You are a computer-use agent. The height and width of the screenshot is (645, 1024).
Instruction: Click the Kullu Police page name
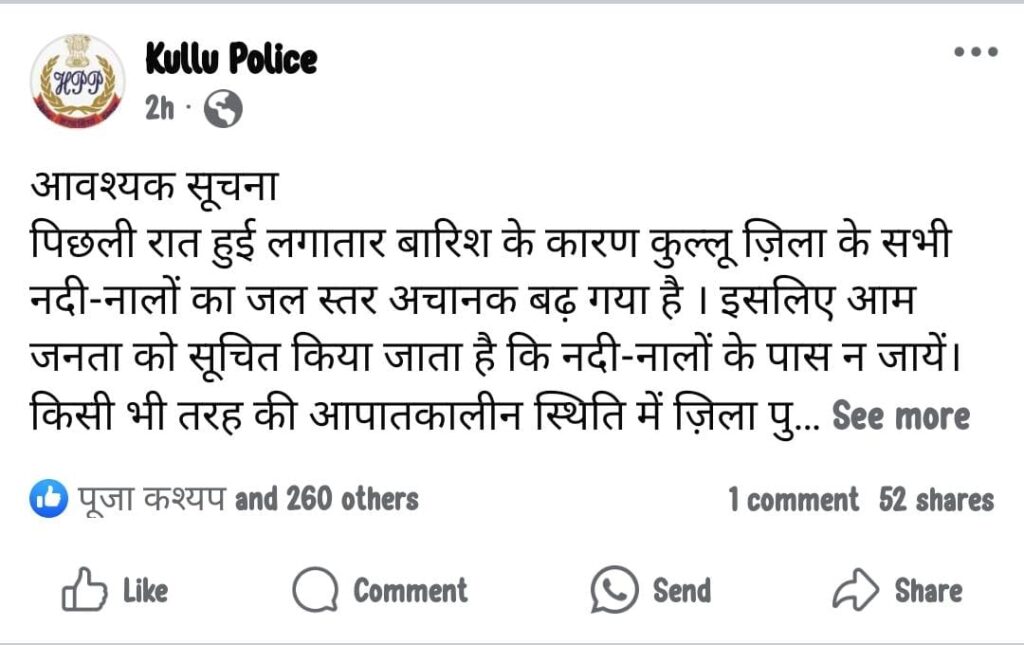tap(231, 60)
